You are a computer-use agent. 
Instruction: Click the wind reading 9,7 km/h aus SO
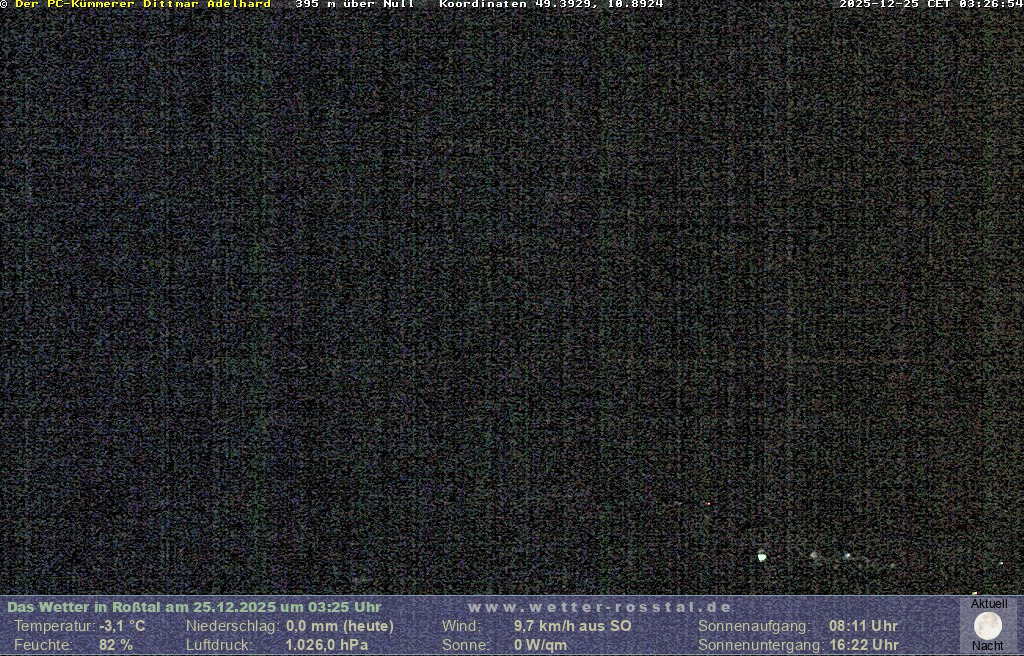(x=572, y=626)
